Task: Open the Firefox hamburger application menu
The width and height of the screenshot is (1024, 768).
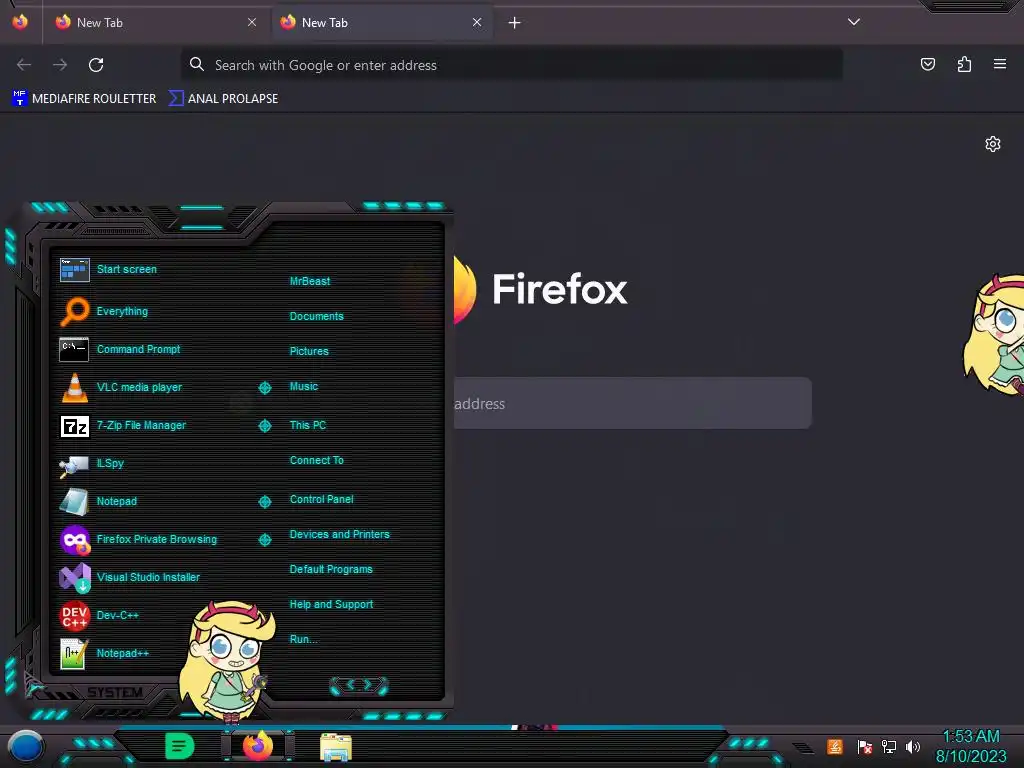Action: pos(999,64)
